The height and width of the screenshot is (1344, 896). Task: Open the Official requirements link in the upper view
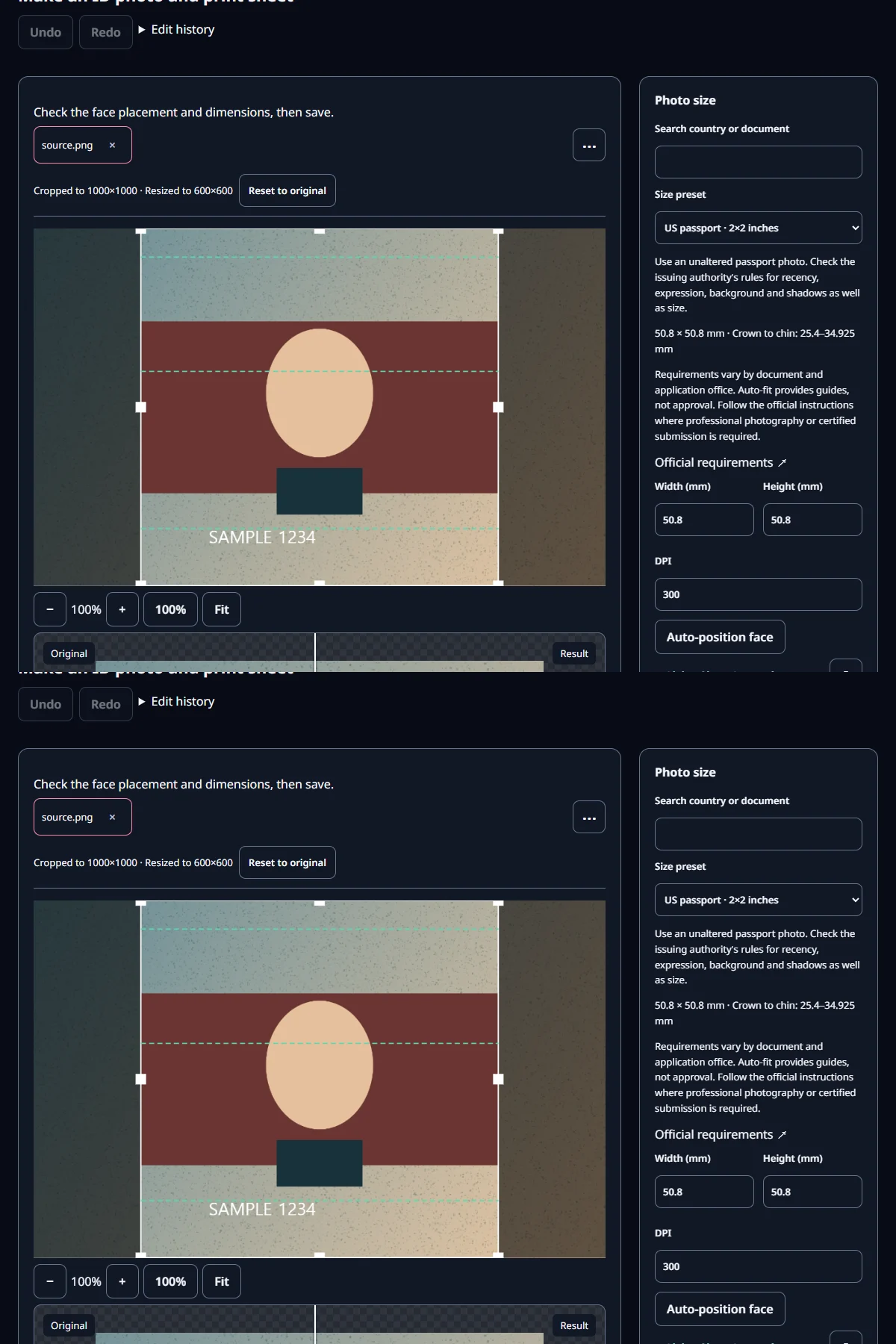pos(721,462)
